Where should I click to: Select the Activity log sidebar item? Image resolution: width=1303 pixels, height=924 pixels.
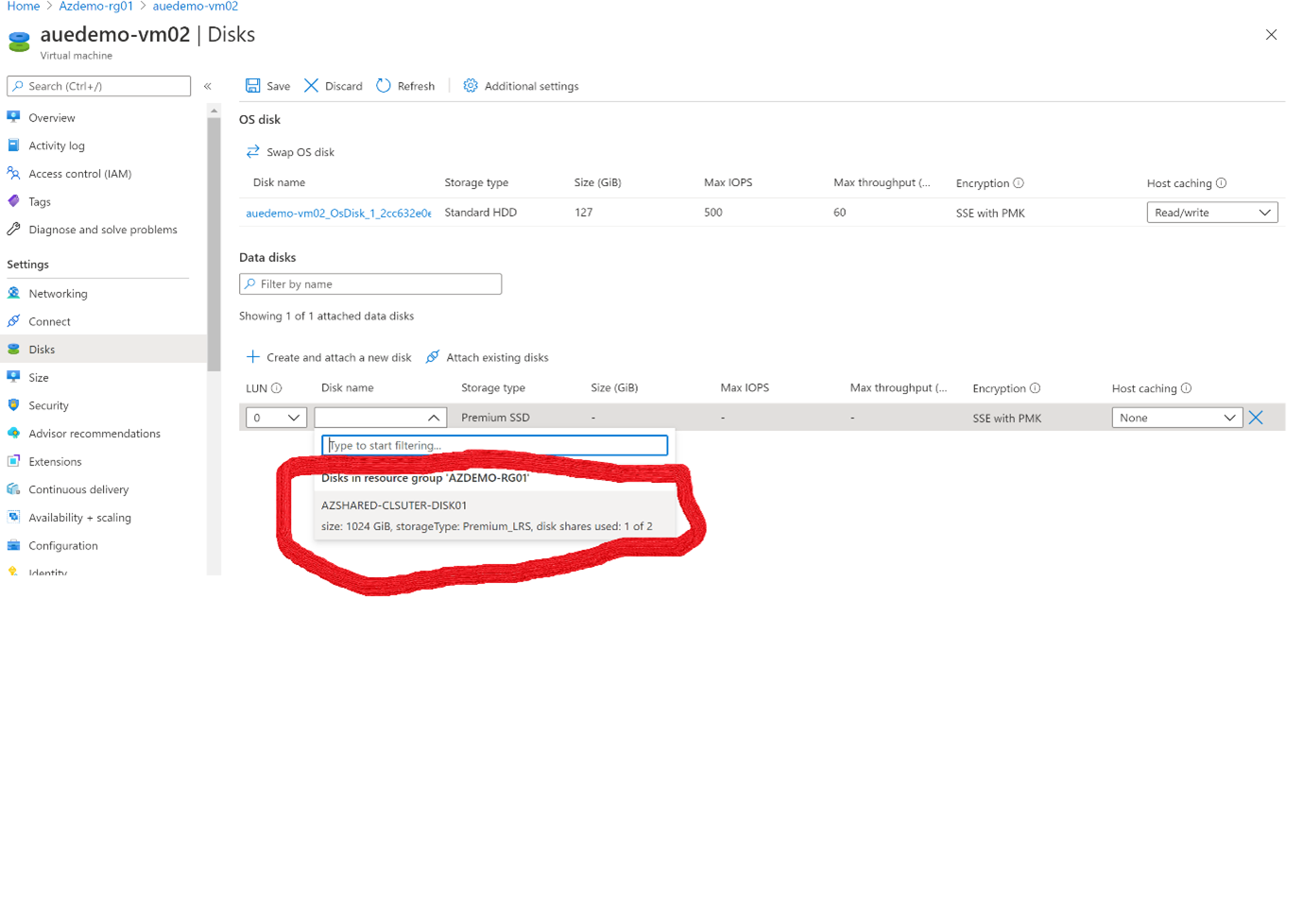click(x=57, y=145)
